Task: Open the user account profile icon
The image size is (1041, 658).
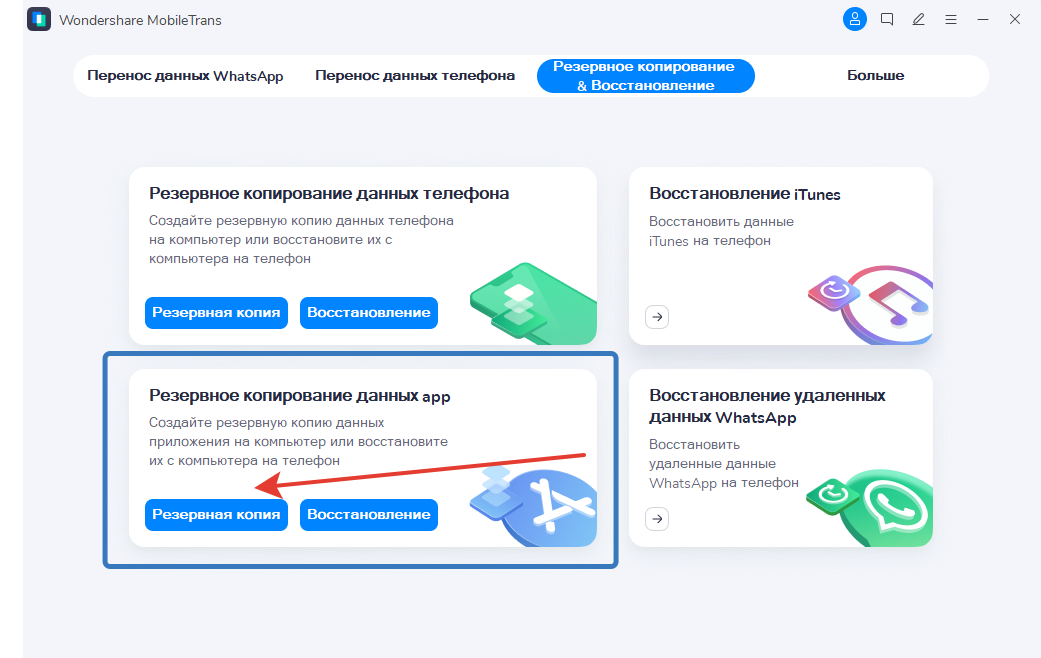Action: point(854,19)
